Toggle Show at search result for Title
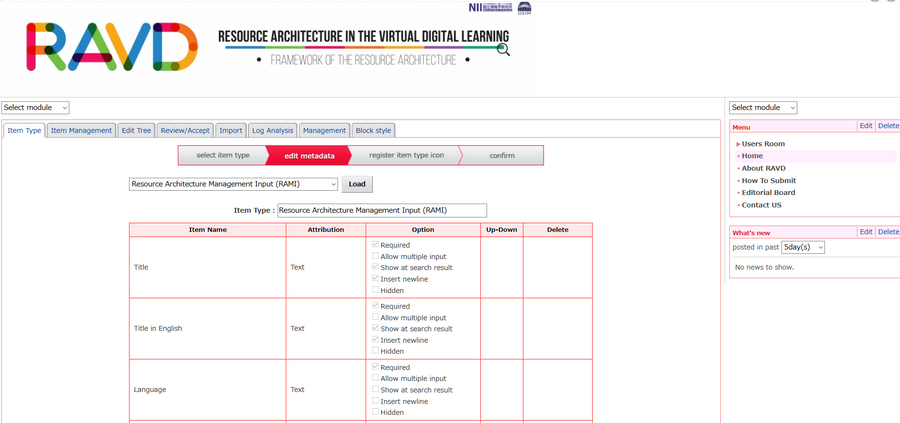This screenshot has width=900, height=423. [x=375, y=267]
